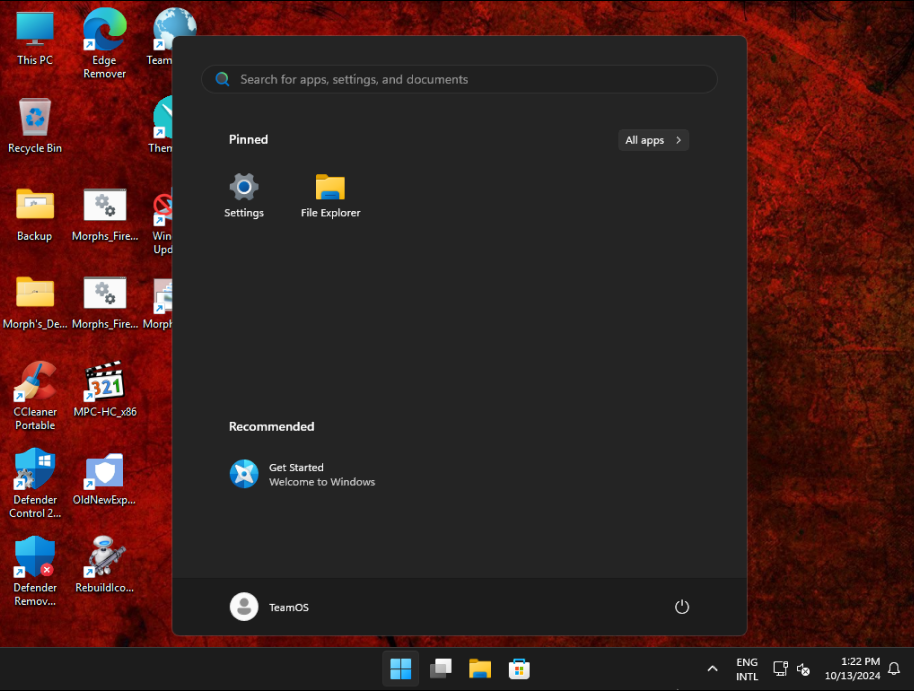This screenshot has width=914, height=691.
Task: Click the Start menu search box
Action: pyautogui.click(x=460, y=80)
